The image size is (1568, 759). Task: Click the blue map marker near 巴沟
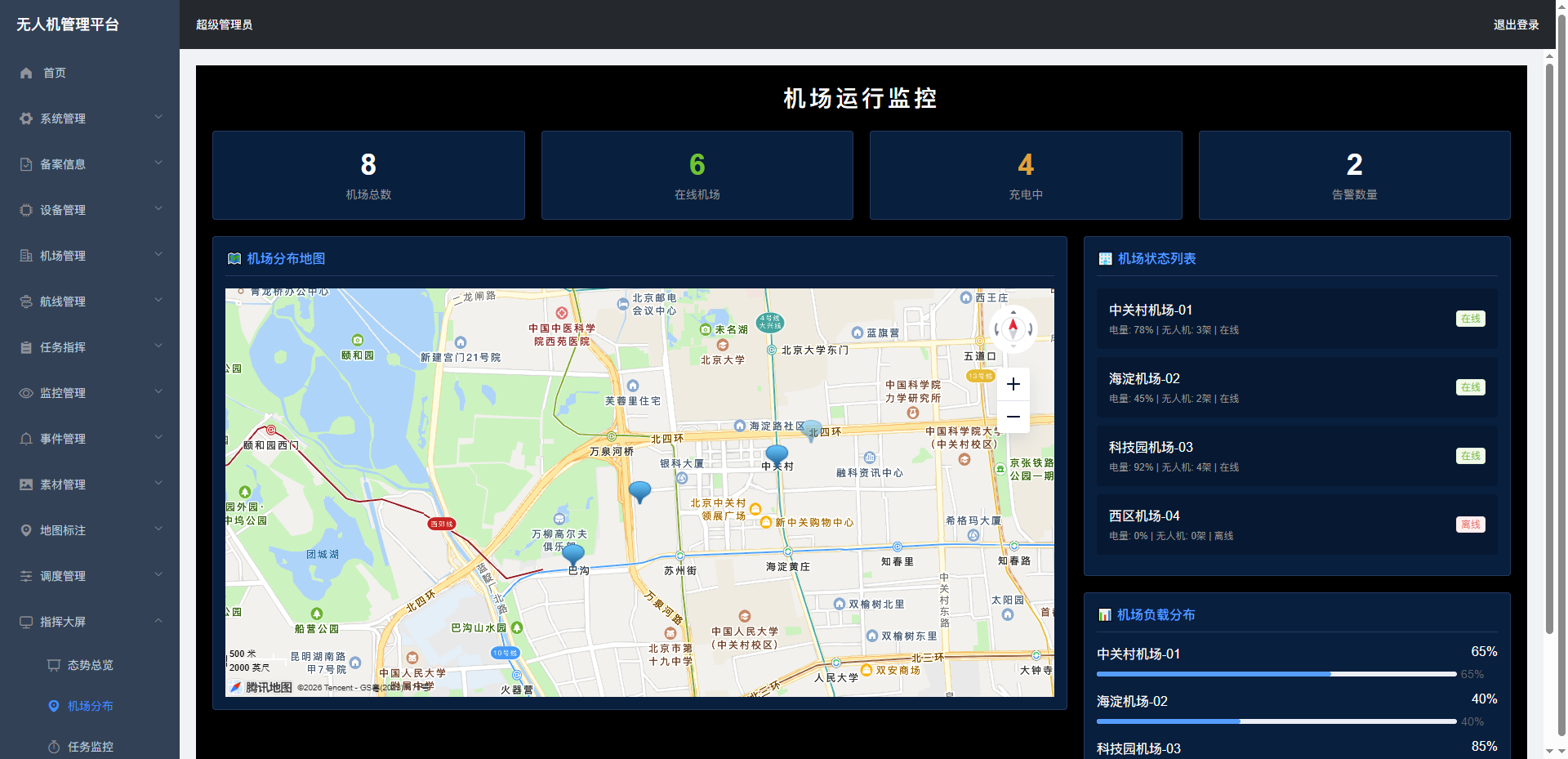coord(573,555)
